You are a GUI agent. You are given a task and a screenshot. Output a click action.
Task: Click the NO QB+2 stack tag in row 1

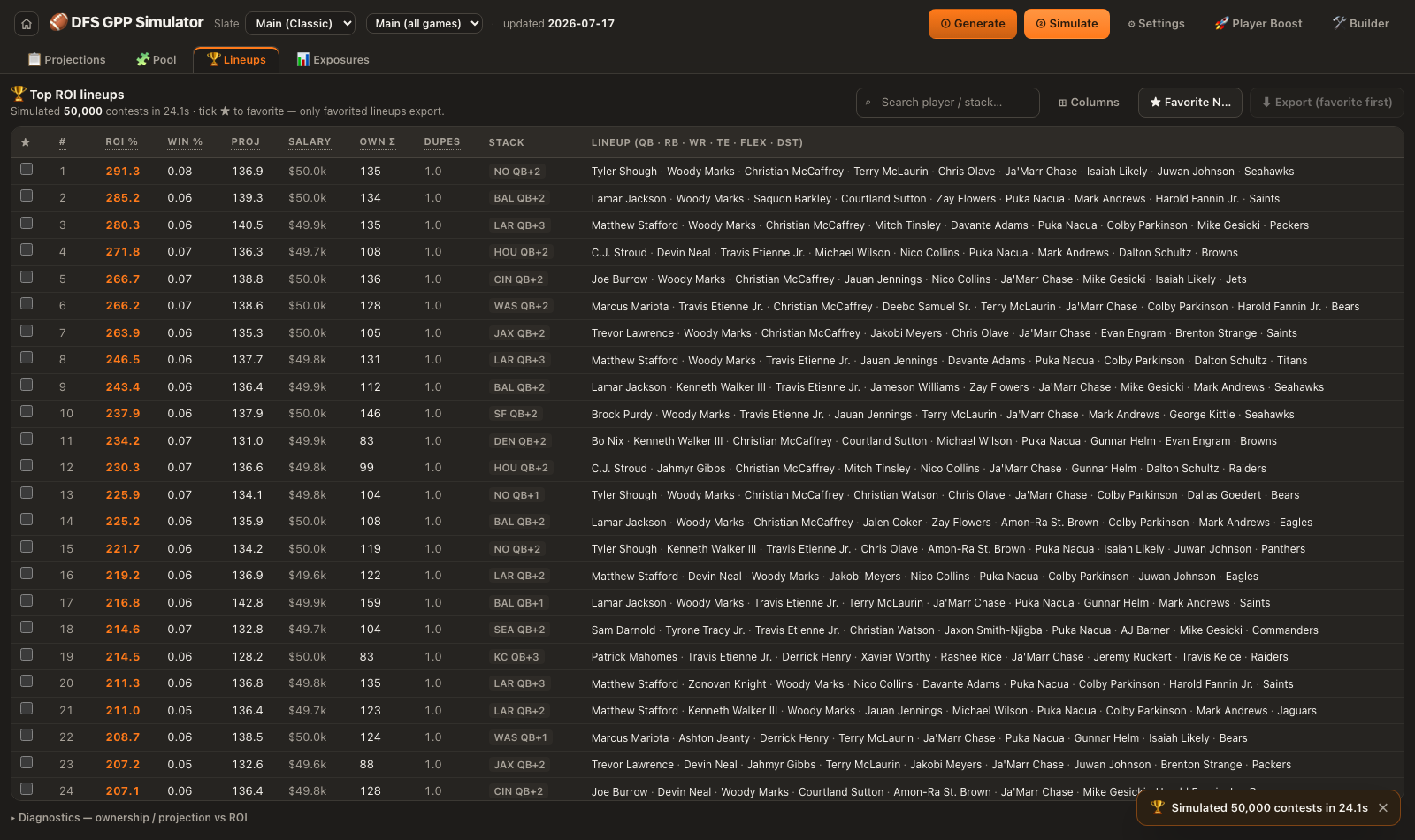[517, 172]
